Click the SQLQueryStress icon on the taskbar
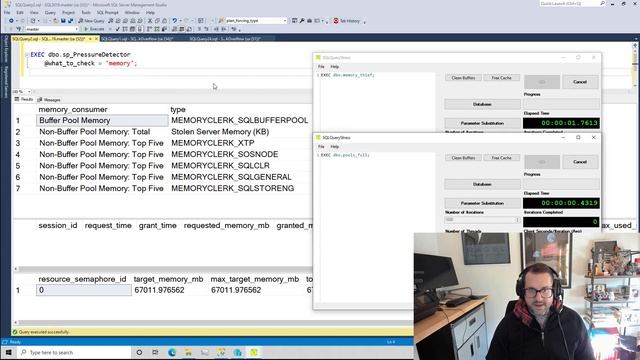This screenshot has width=640, height=360. [x=254, y=352]
